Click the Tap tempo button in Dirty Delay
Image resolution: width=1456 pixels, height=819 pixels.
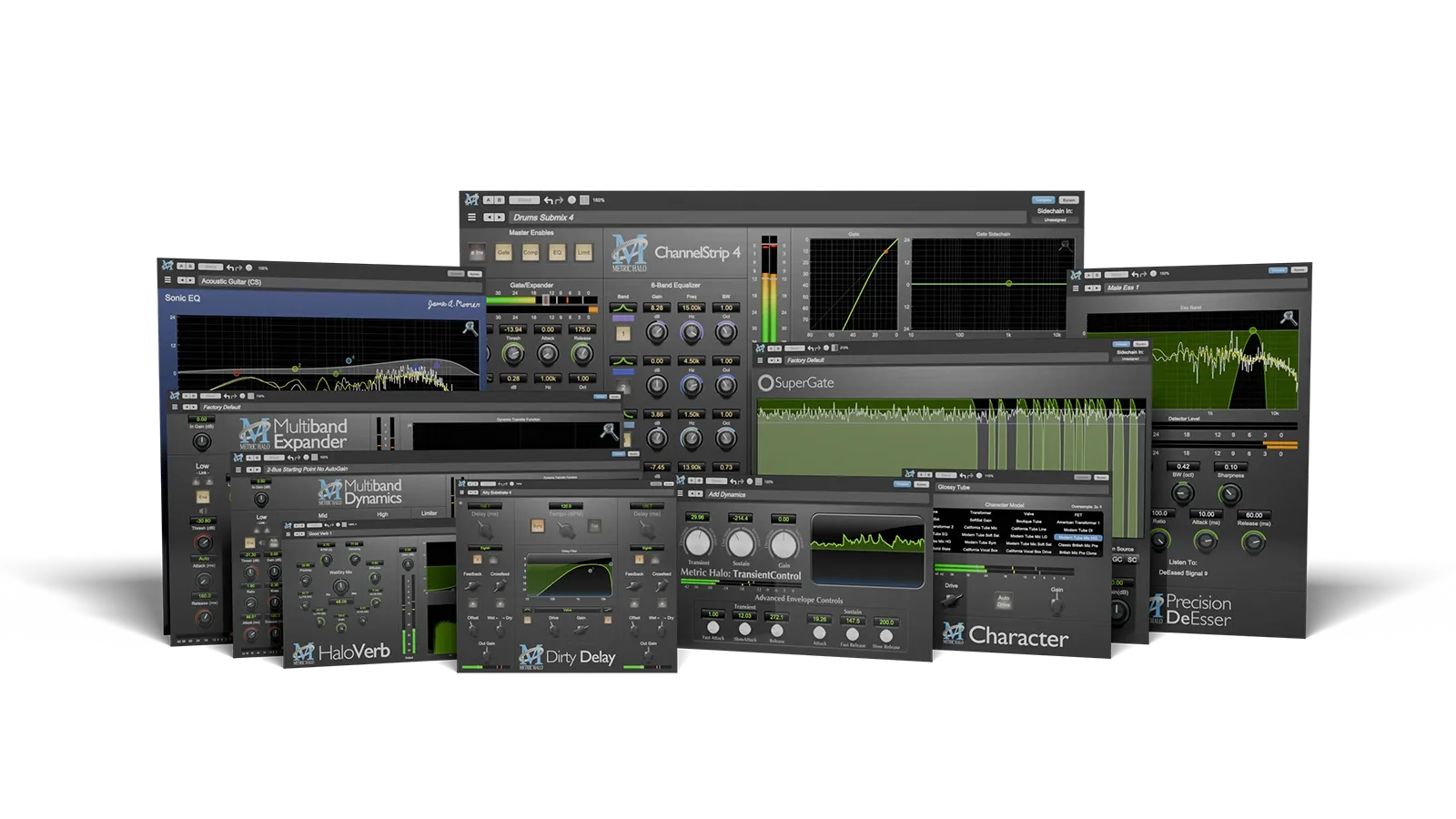[594, 527]
